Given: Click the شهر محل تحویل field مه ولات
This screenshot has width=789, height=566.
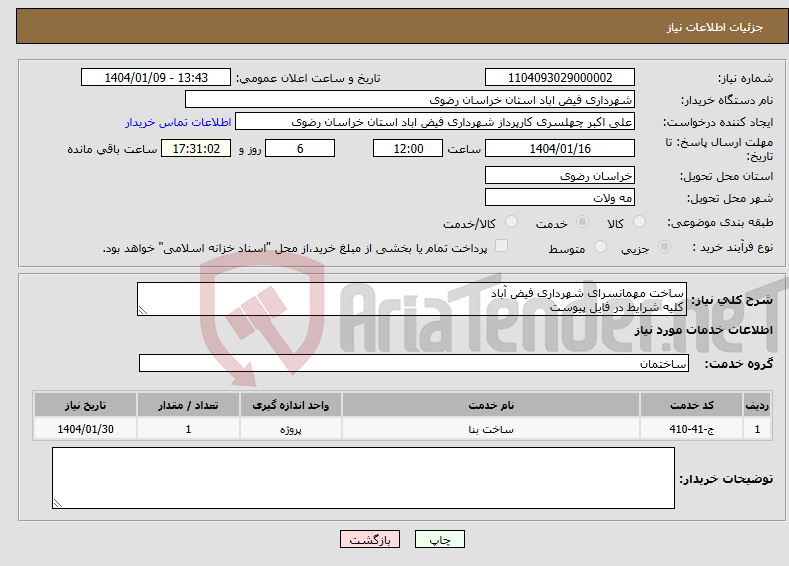Looking at the screenshot, I should [560, 197].
